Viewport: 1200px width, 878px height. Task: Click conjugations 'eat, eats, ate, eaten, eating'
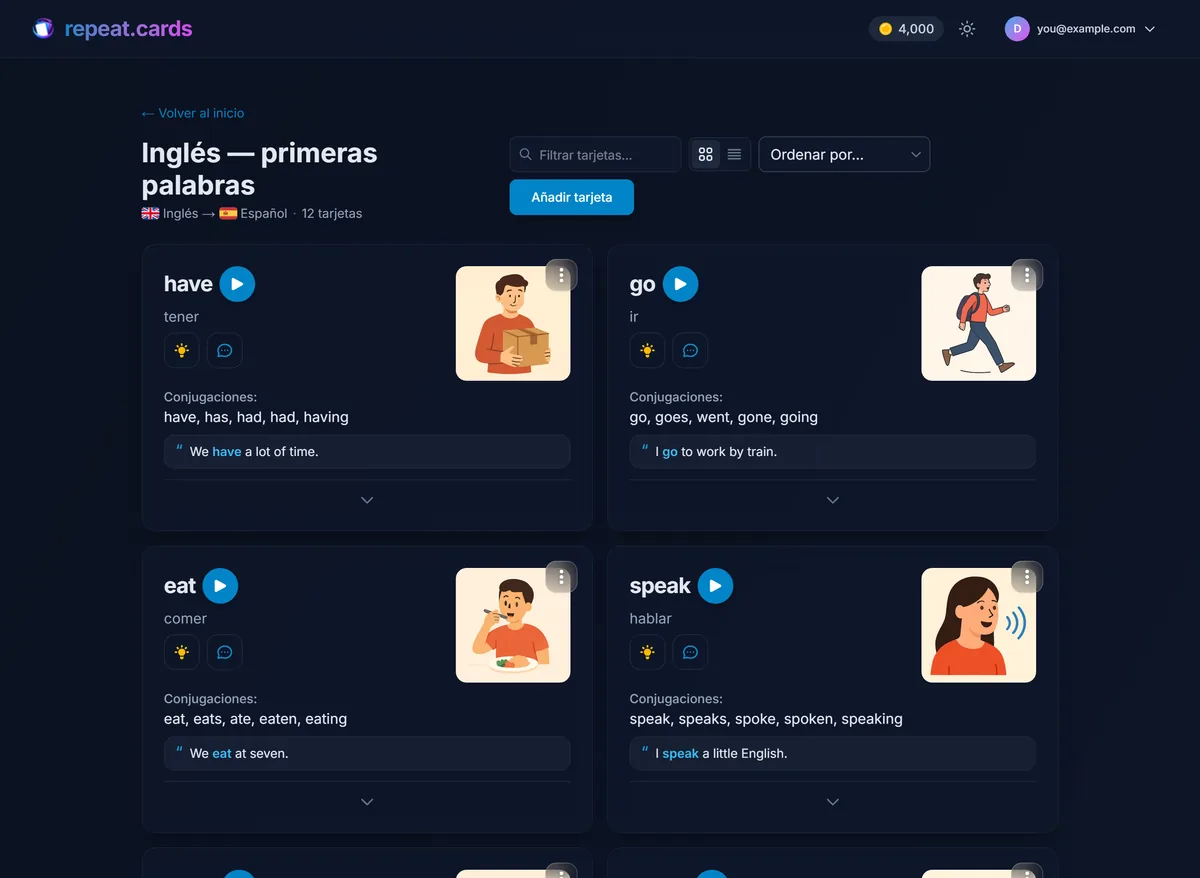(255, 719)
